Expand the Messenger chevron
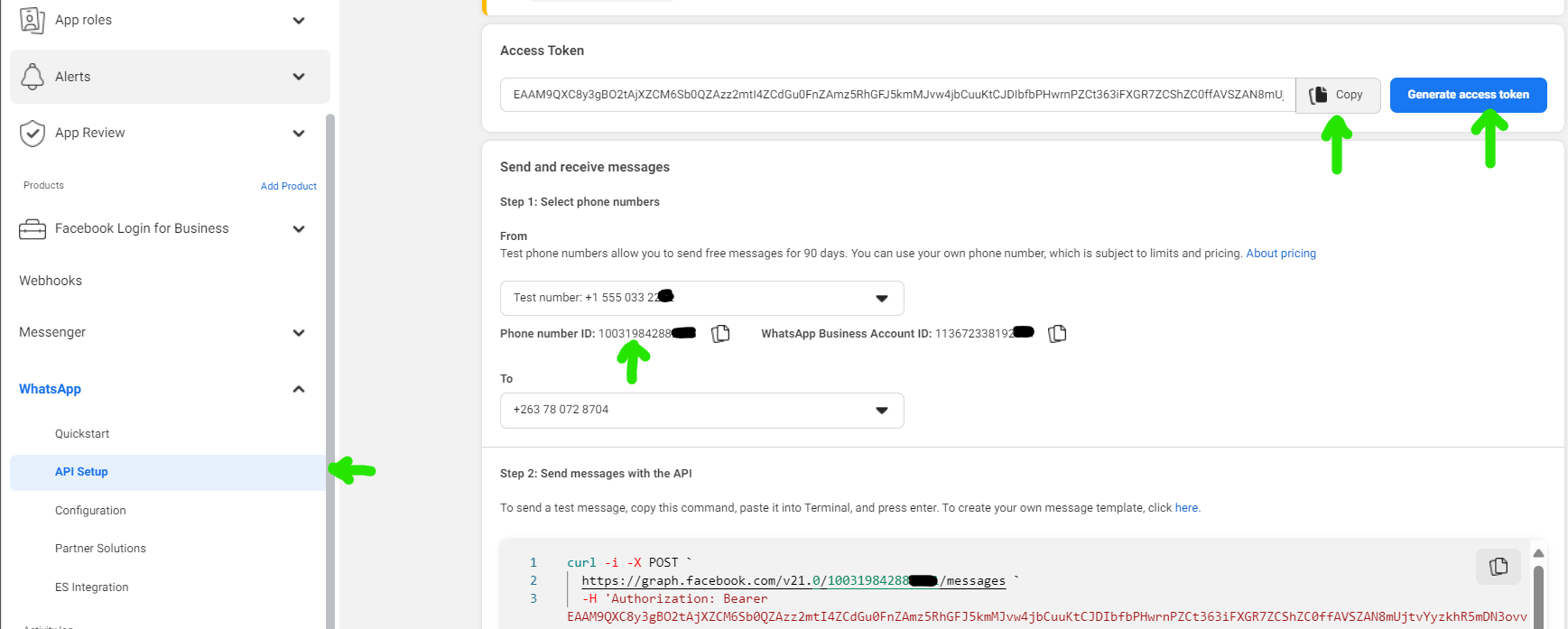Image resolution: width=1568 pixels, height=629 pixels. click(x=299, y=333)
